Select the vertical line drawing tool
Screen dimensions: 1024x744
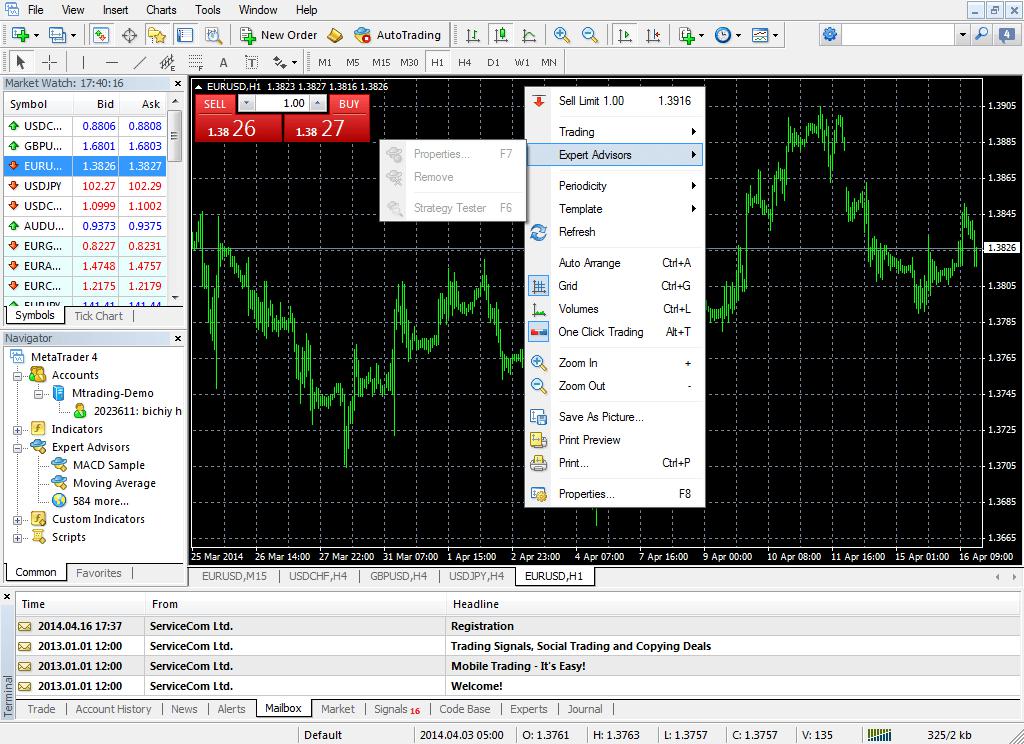[84, 62]
